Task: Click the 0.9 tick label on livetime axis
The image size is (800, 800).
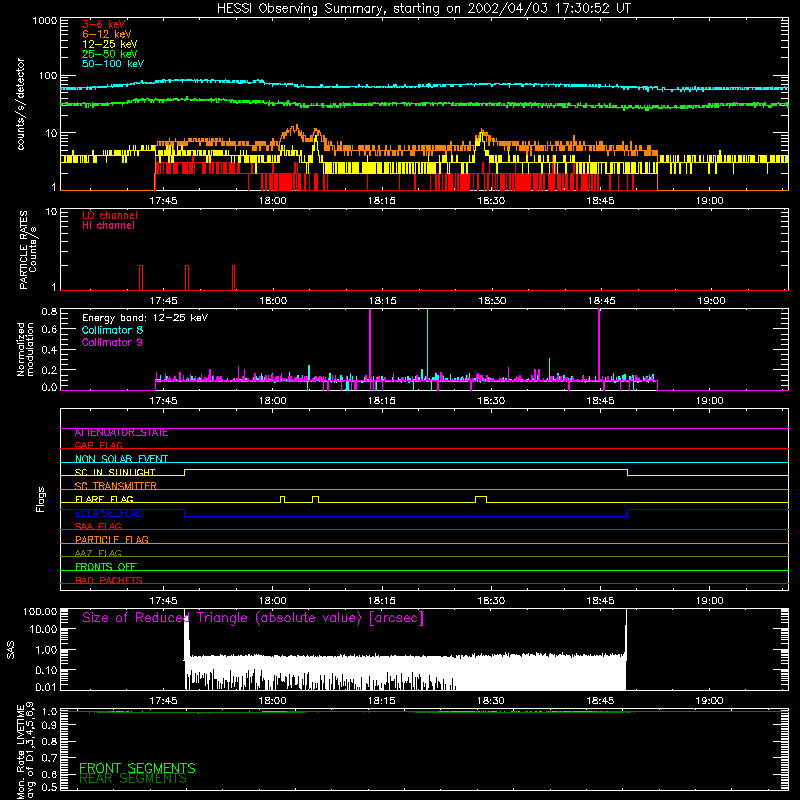Action: pos(49,725)
